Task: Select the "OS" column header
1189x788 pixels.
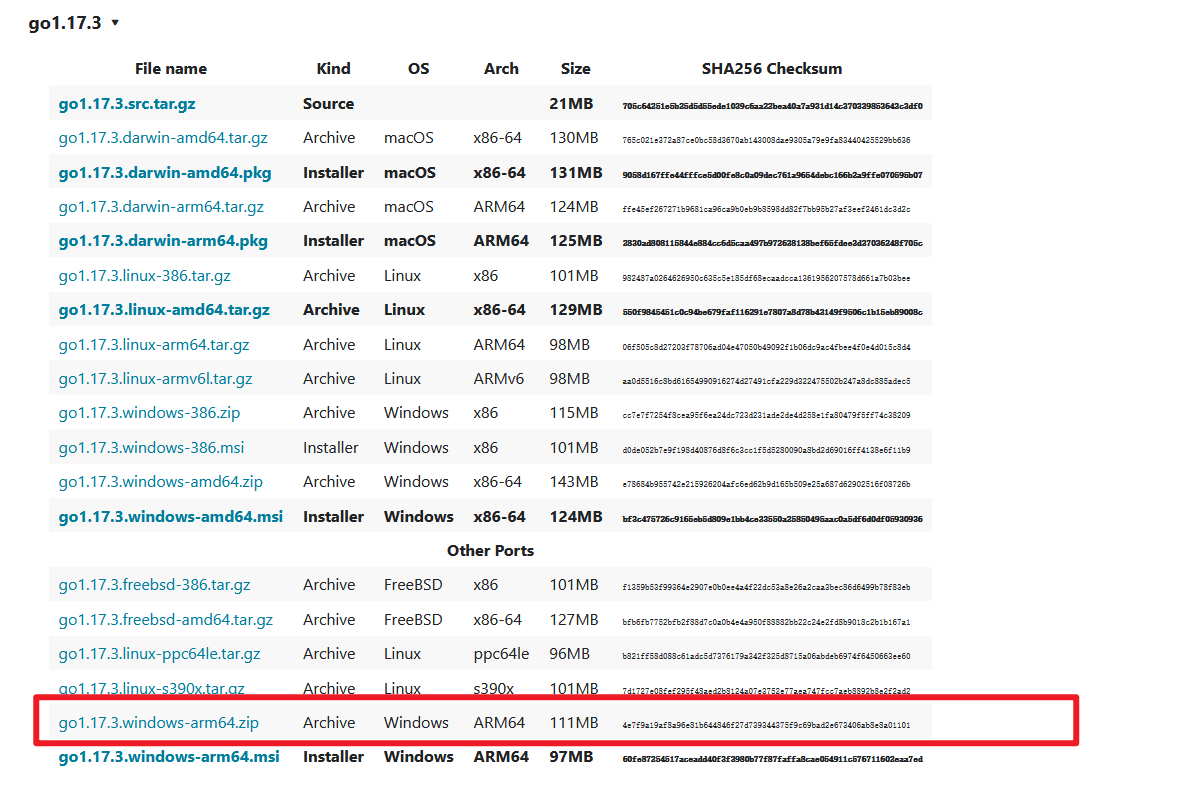Action: pos(419,69)
